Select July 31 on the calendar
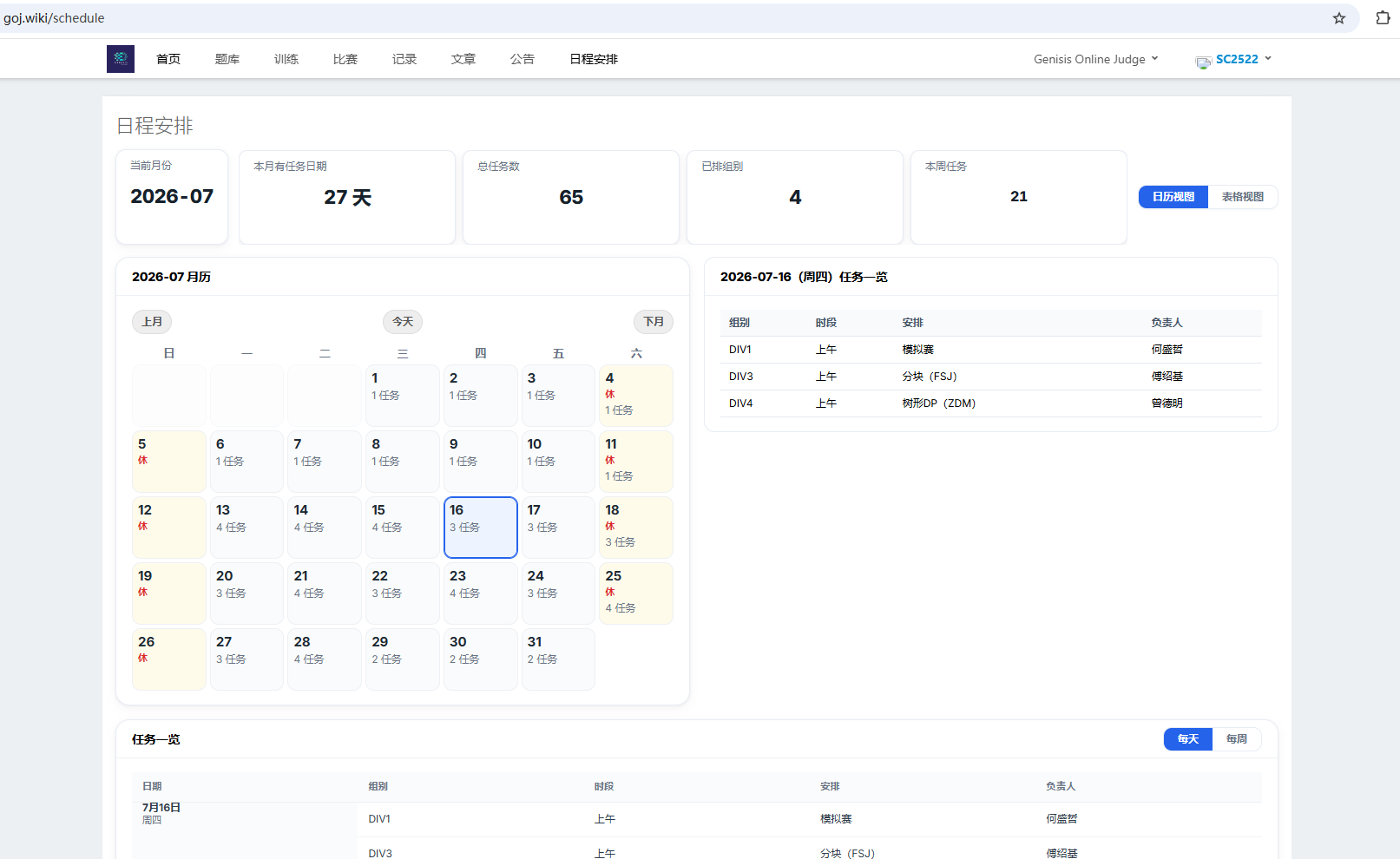Screen dimensions: 1400x859 558,659
